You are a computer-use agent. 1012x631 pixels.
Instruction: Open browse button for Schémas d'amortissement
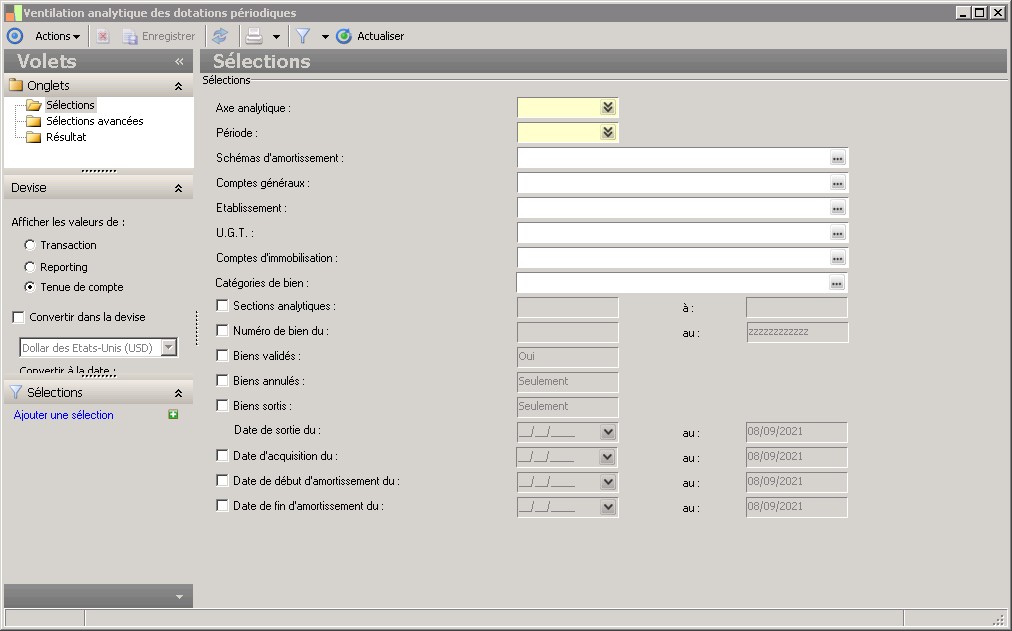(838, 158)
